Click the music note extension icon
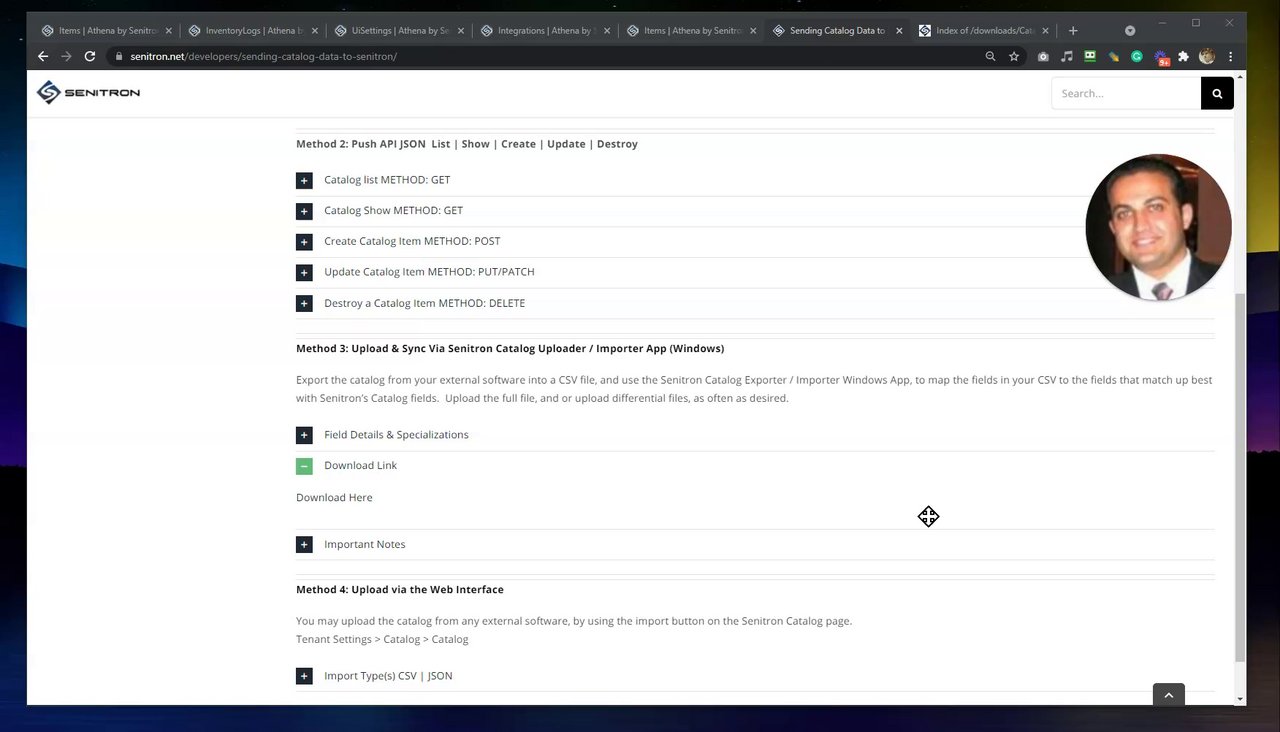 [x=1067, y=57]
